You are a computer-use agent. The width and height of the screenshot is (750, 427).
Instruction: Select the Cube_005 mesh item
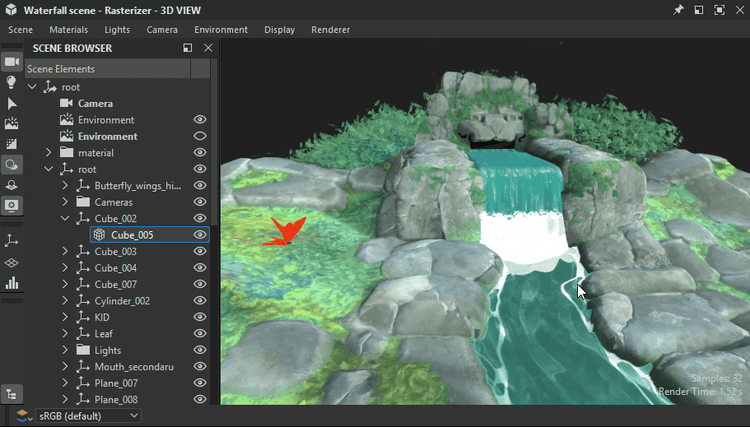pyautogui.click(x=150, y=235)
